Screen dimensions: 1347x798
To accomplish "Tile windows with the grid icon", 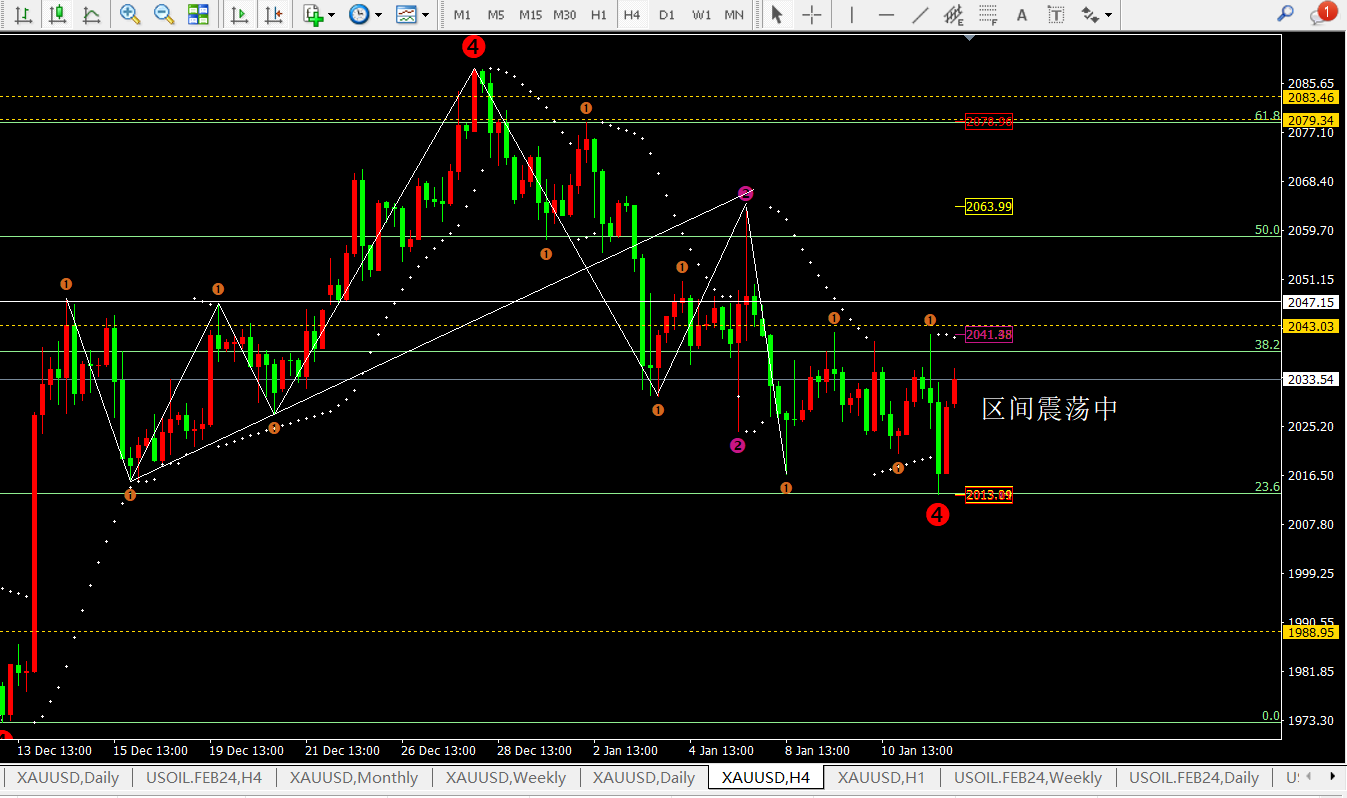I will click(x=198, y=14).
